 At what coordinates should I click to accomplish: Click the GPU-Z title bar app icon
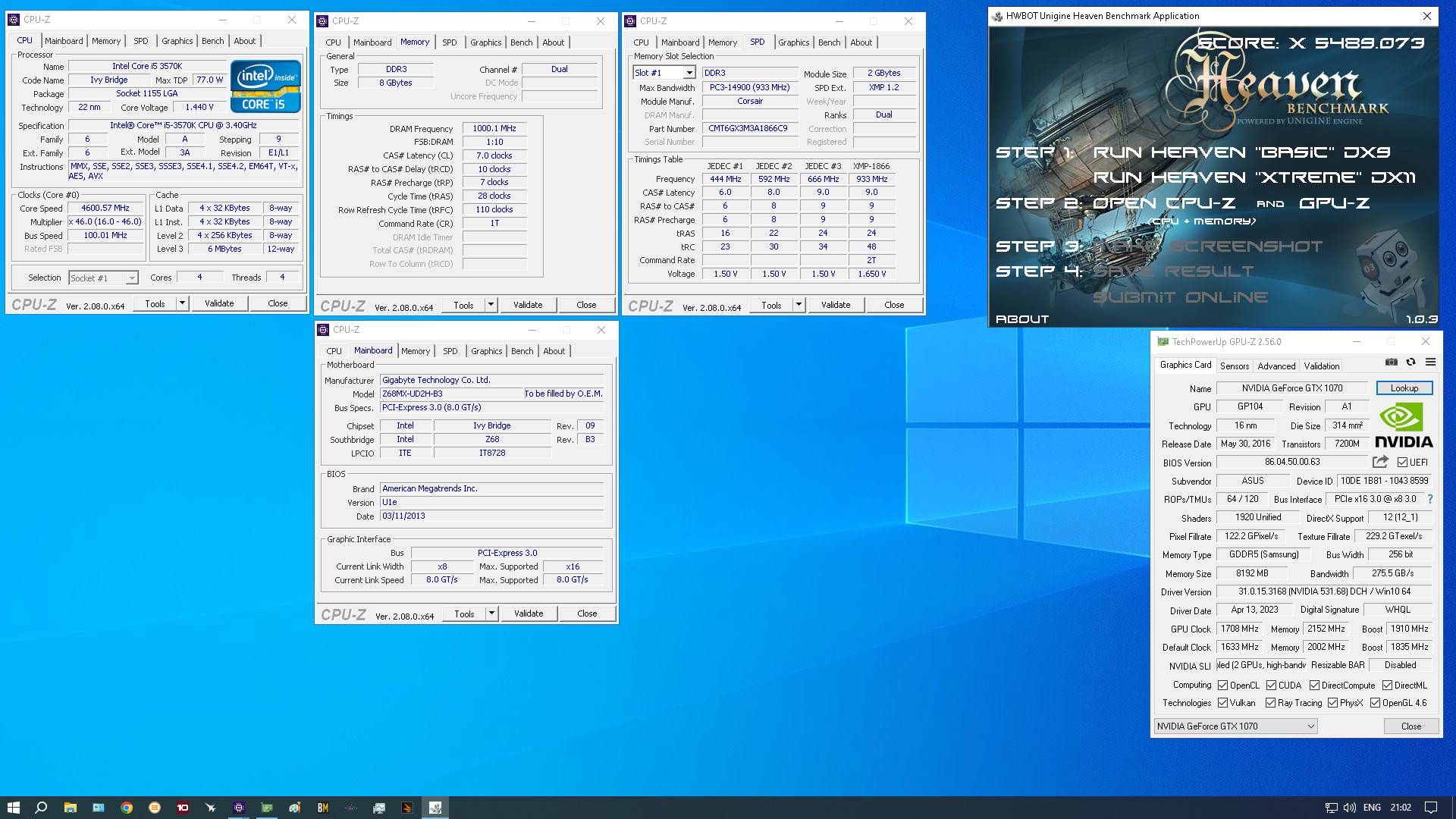(1163, 342)
